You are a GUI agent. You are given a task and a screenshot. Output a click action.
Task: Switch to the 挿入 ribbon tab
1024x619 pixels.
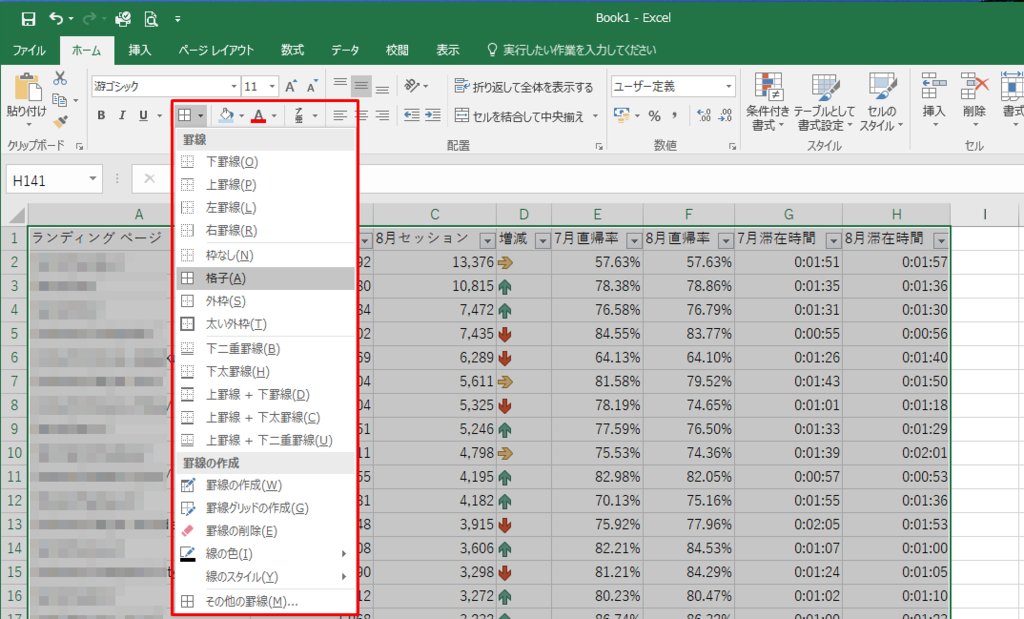pyautogui.click(x=139, y=50)
